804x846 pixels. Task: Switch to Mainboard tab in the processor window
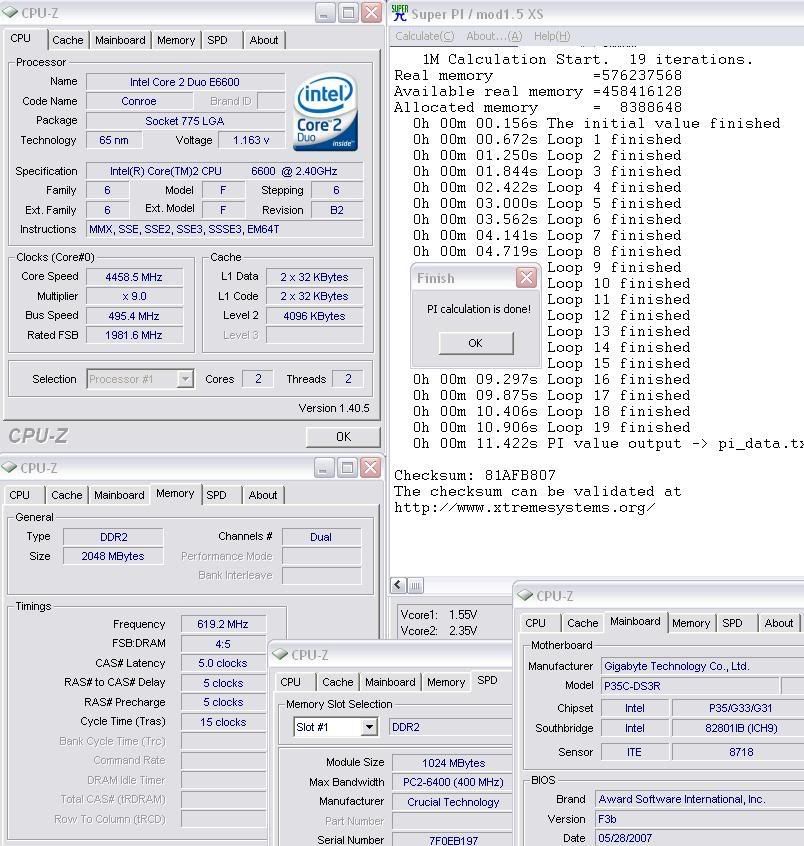(120, 40)
